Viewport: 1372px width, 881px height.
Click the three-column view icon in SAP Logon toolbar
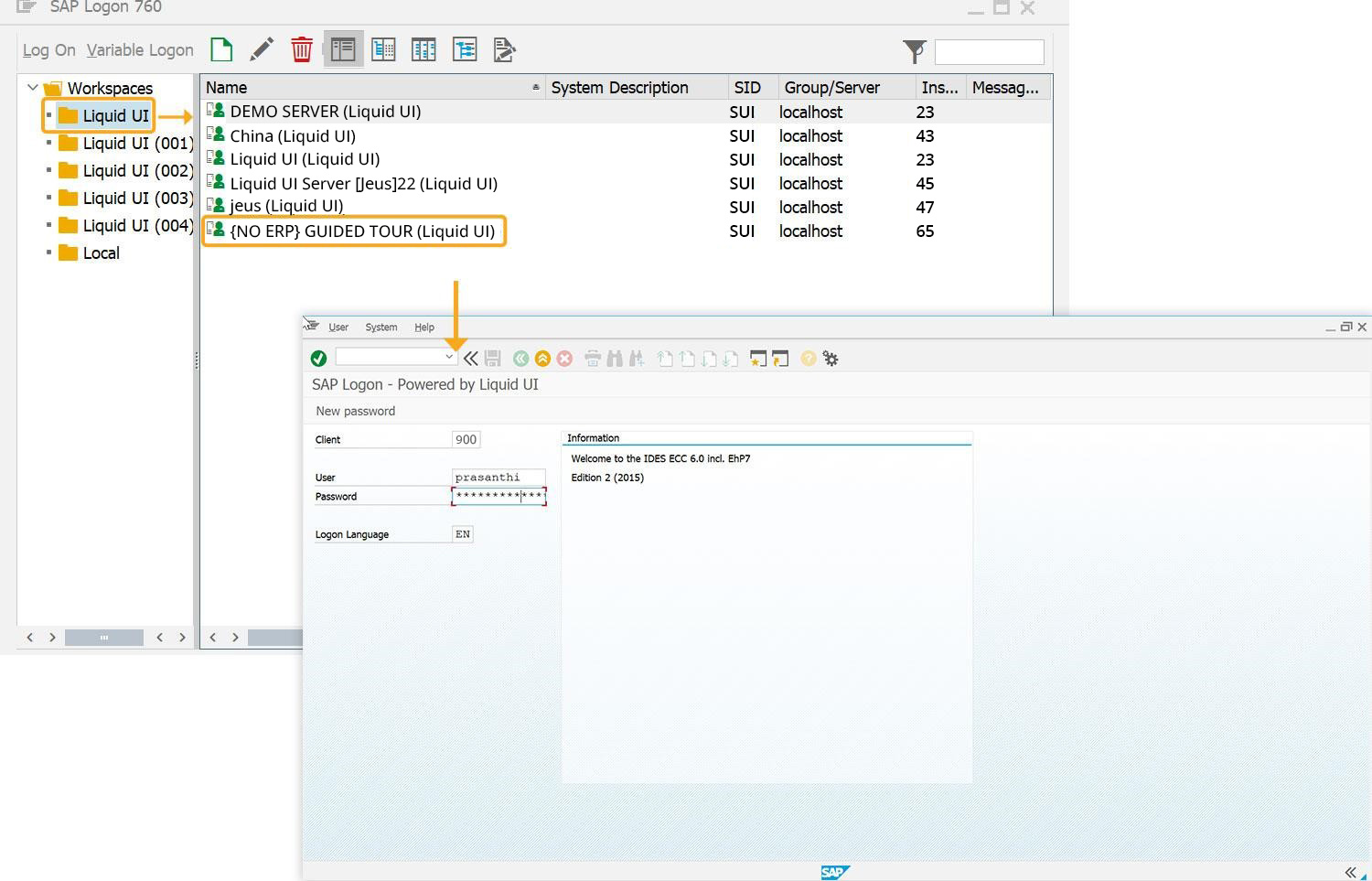423,49
